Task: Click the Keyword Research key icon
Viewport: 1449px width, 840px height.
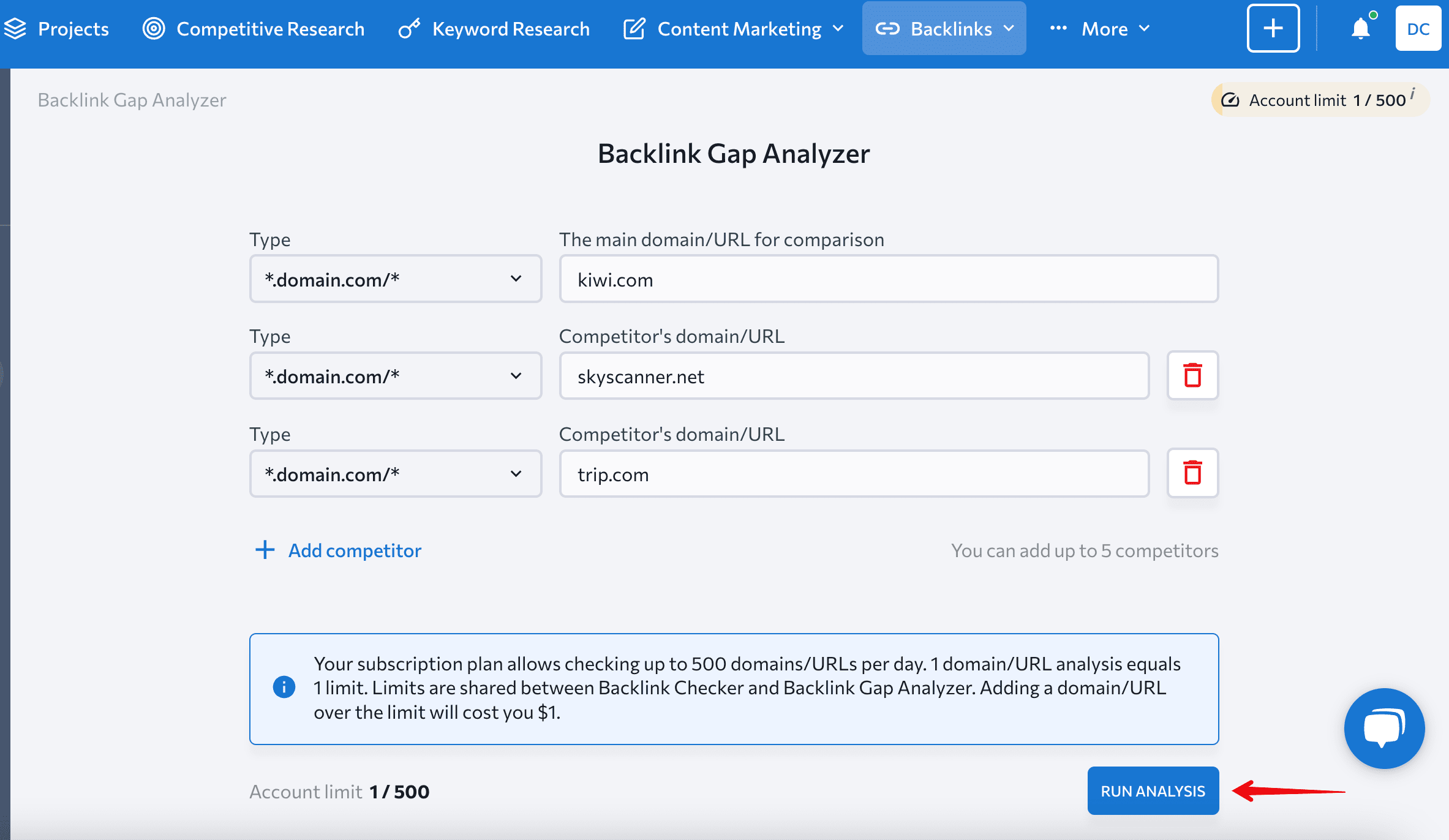Action: 409,29
